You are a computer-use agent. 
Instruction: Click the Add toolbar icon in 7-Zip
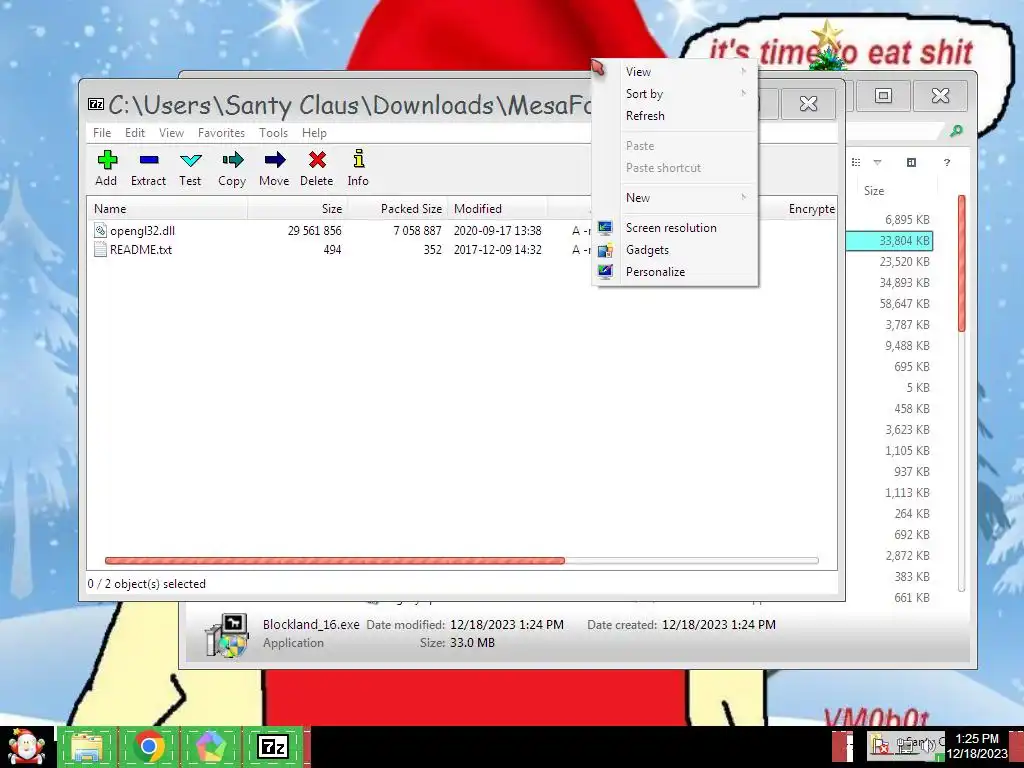coord(107,160)
